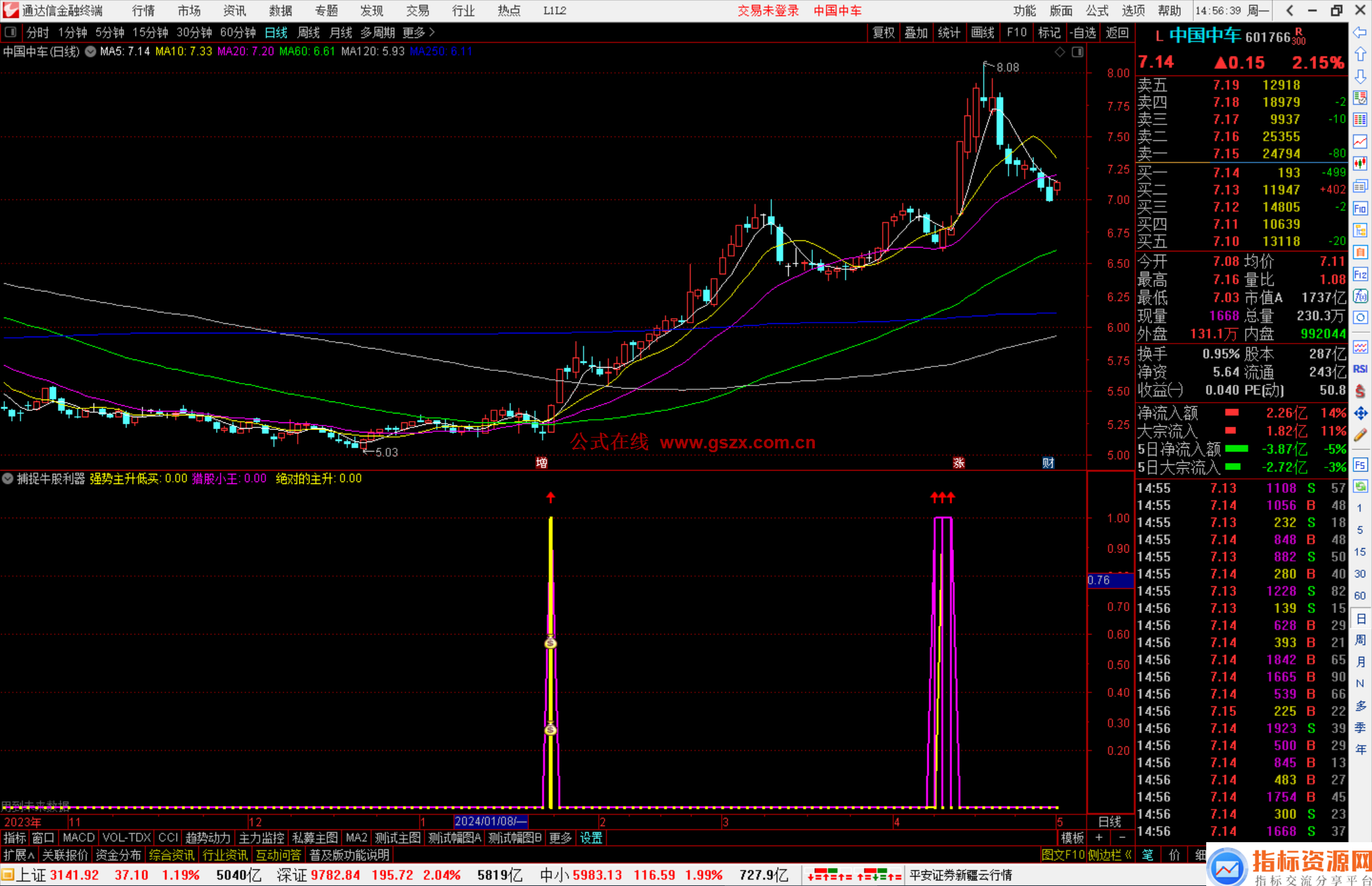The width and height of the screenshot is (1372, 886).
Task: Switch to 15 minute period in sidebar
Action: click(x=1360, y=552)
